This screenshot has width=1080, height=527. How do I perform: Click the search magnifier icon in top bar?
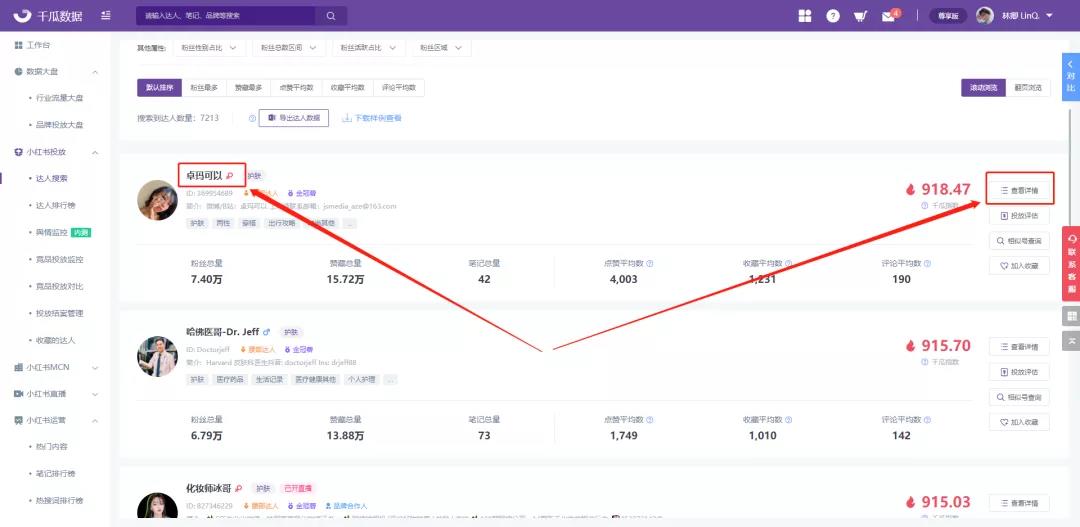[x=330, y=16]
